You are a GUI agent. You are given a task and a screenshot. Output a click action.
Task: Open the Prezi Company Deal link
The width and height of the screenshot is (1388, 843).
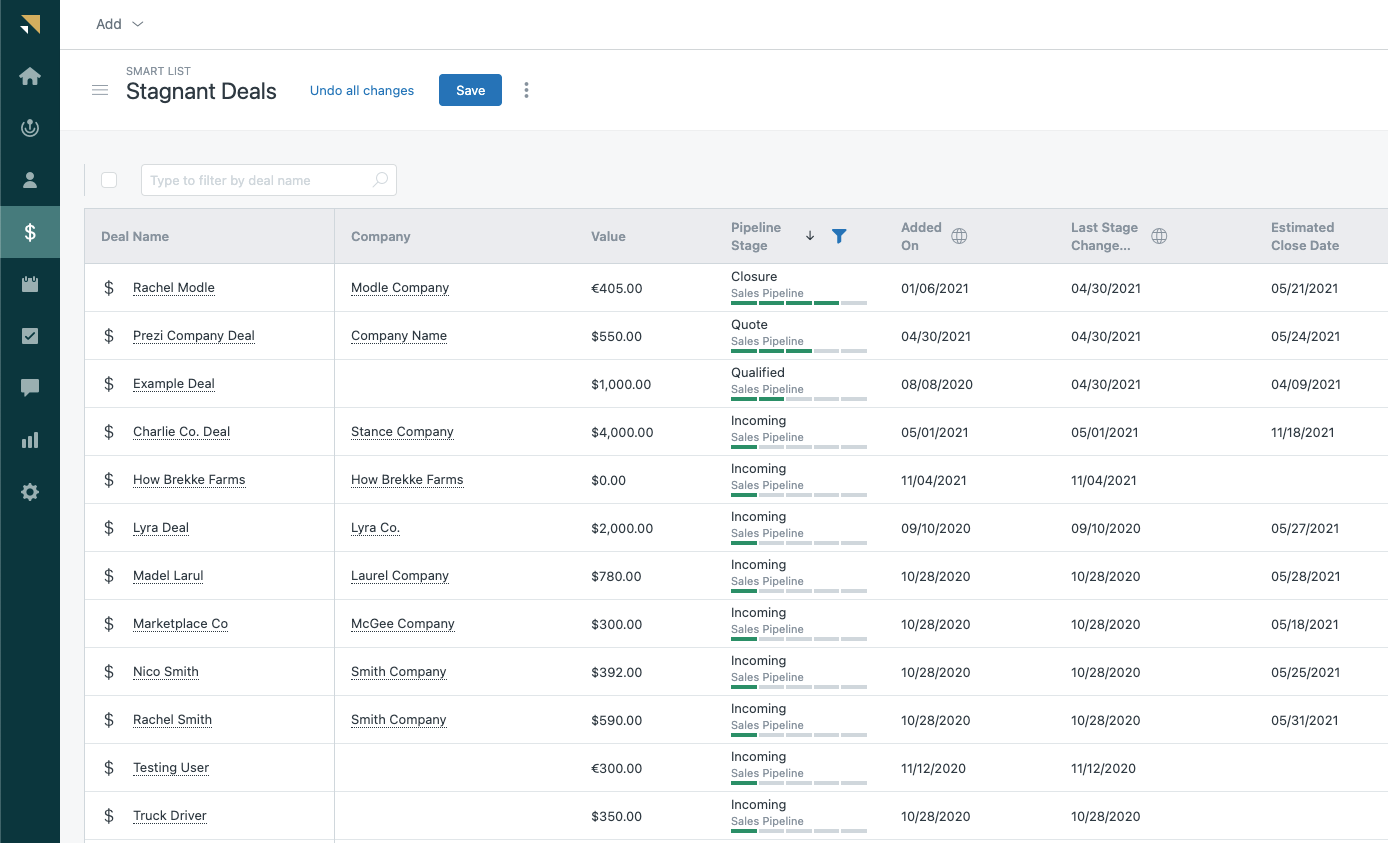[x=194, y=336]
